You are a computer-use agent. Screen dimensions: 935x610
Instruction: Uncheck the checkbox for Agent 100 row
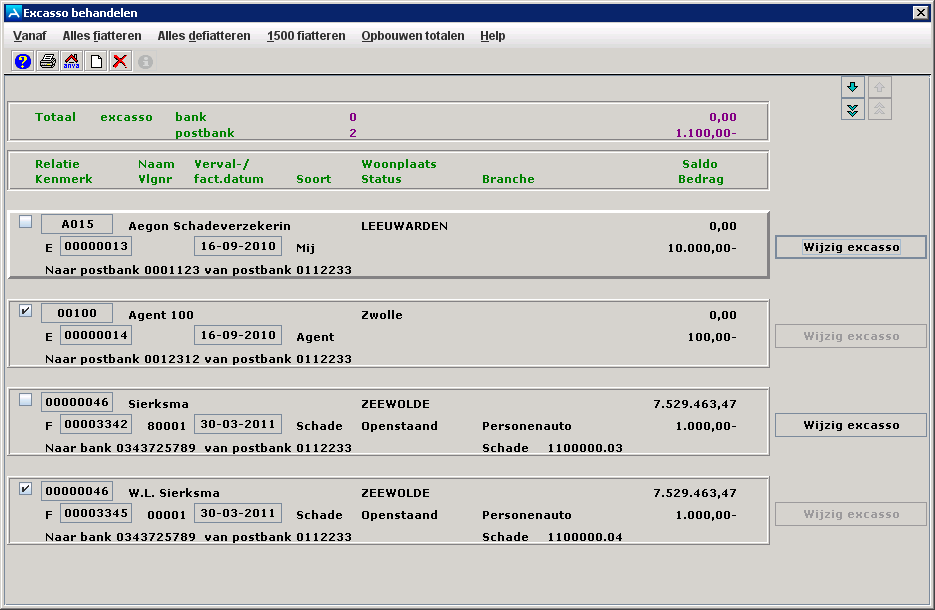click(26, 311)
